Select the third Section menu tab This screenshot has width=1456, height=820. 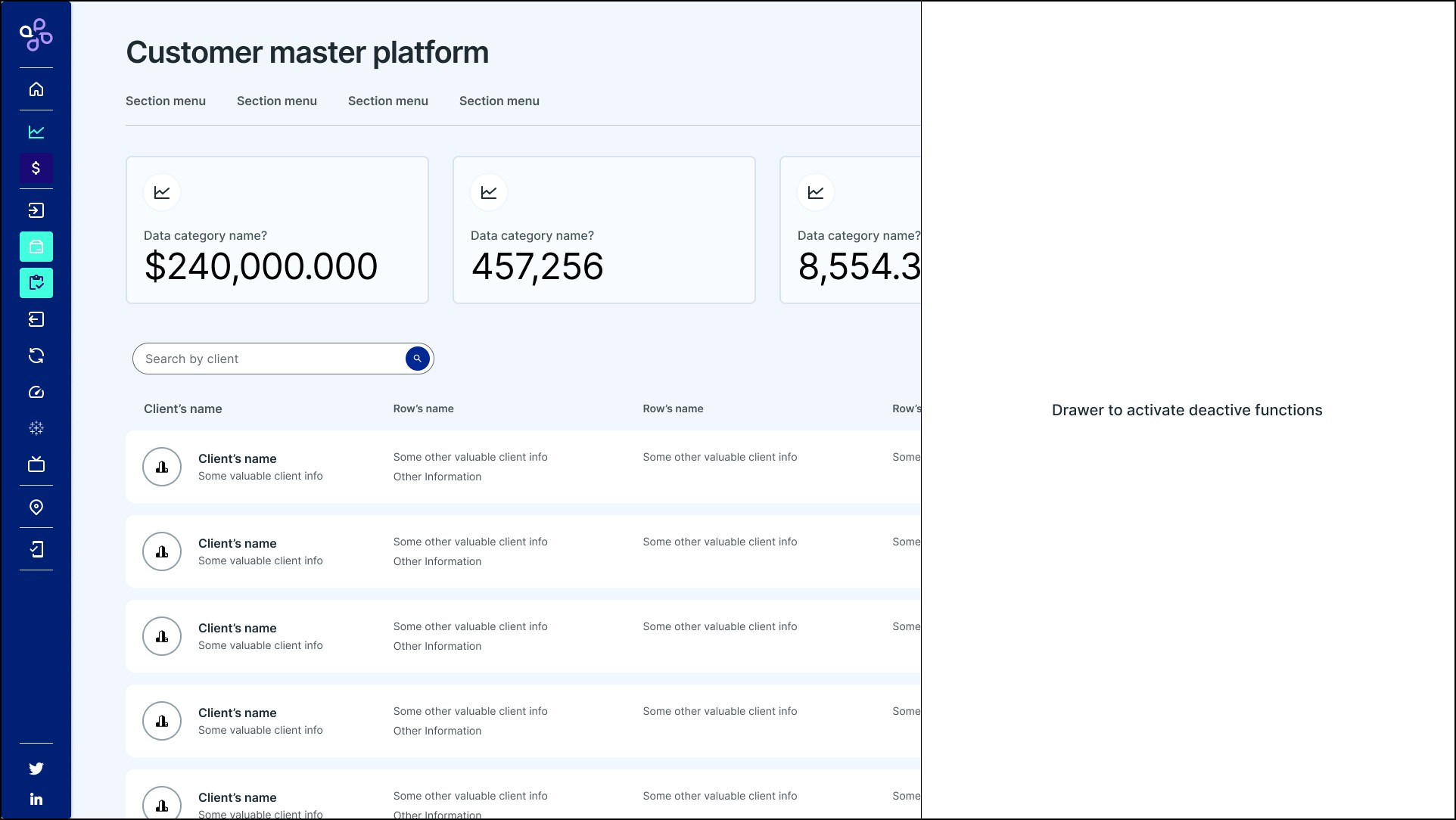tap(388, 101)
